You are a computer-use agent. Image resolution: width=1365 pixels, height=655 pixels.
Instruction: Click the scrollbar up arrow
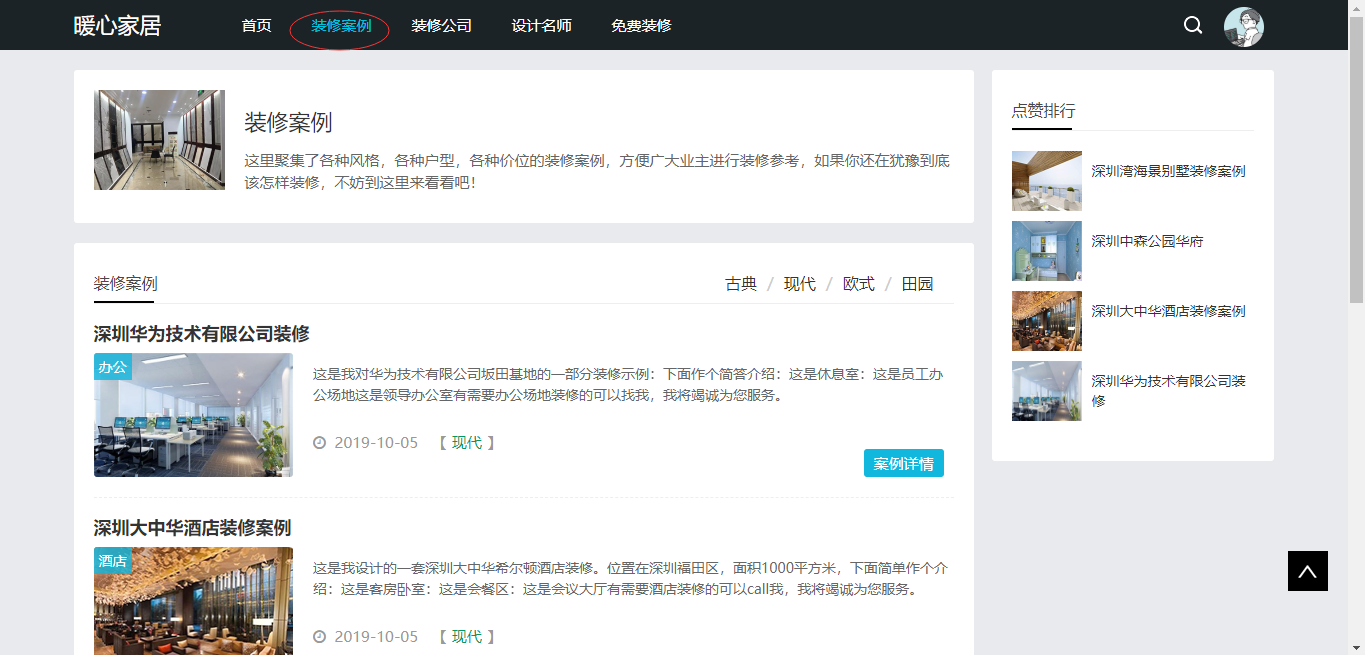[1356, 8]
